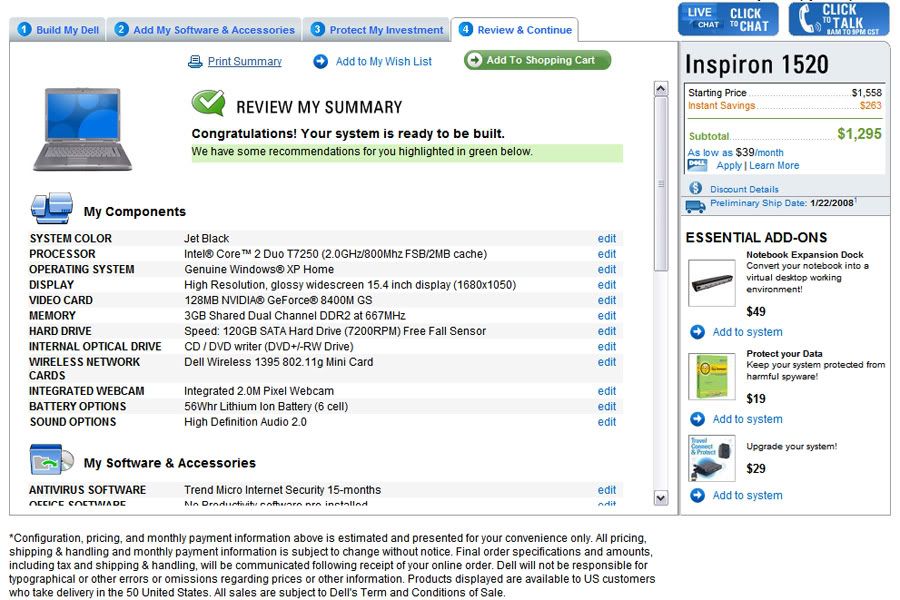
Task: Click the Notebook Expansion Dock thumbnail
Action: coord(712,283)
